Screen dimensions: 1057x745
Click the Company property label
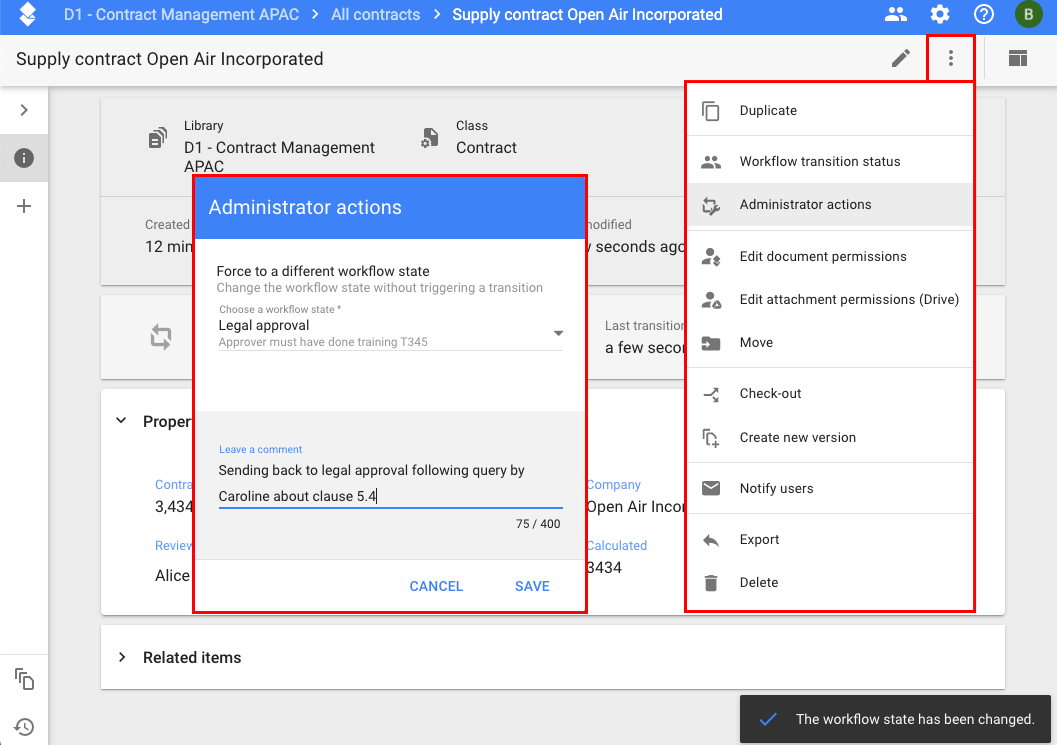613,485
